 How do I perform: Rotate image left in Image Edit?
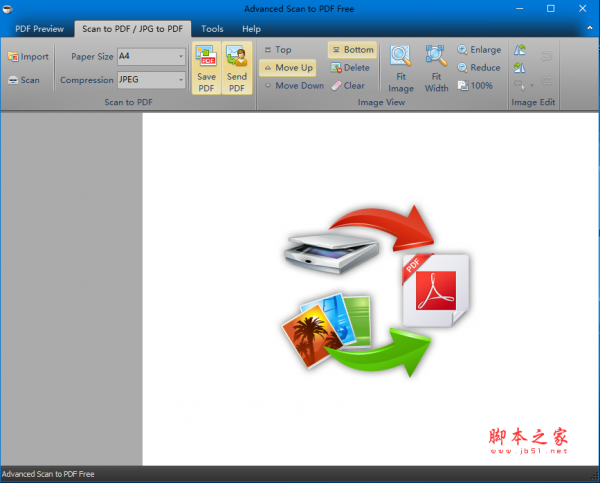pos(519,50)
